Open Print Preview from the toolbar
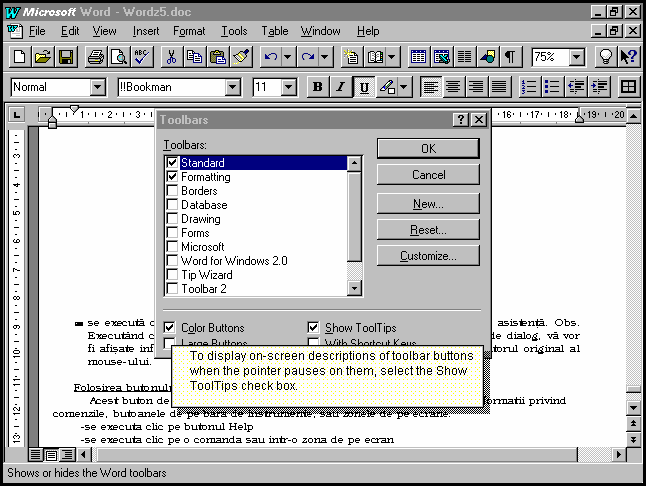The height and width of the screenshot is (486, 646). pos(119,57)
